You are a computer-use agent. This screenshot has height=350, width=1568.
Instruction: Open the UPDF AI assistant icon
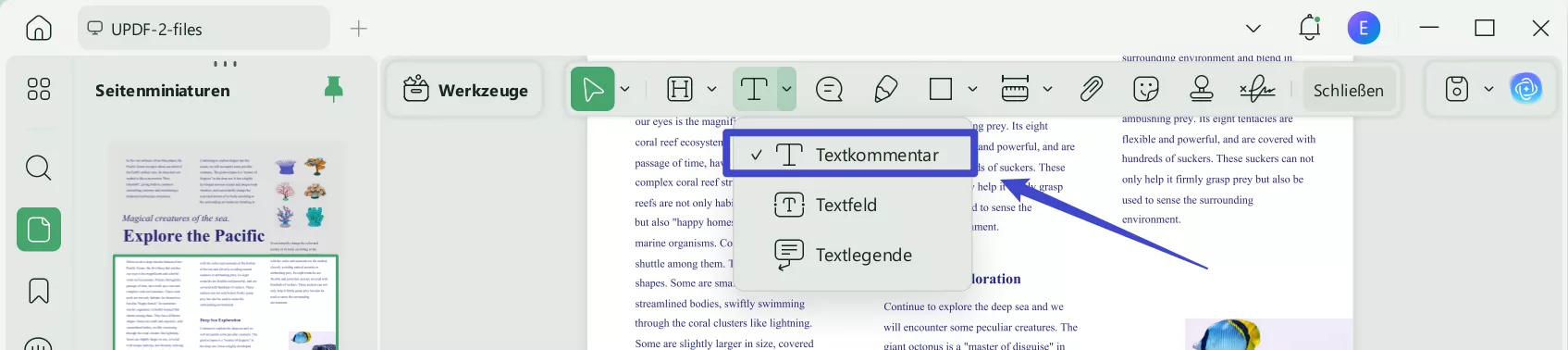point(1526,90)
